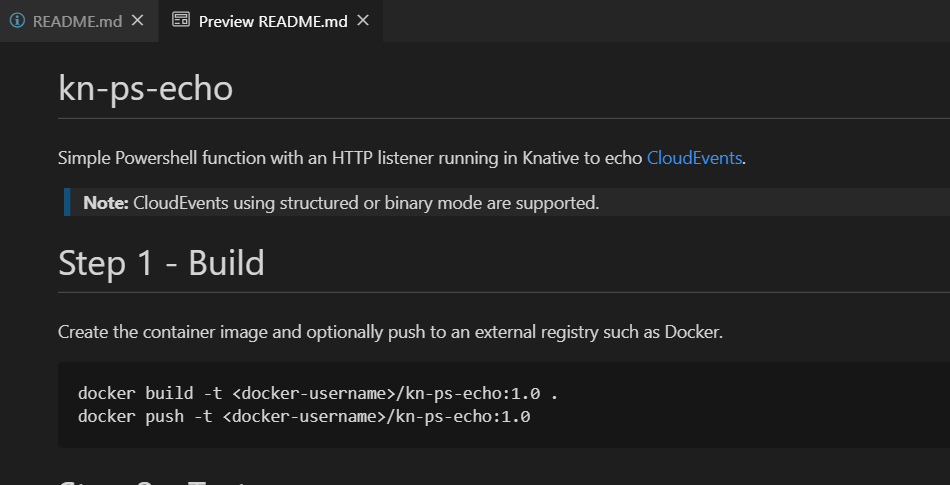Open the CloudEvents hyperlink

694,157
